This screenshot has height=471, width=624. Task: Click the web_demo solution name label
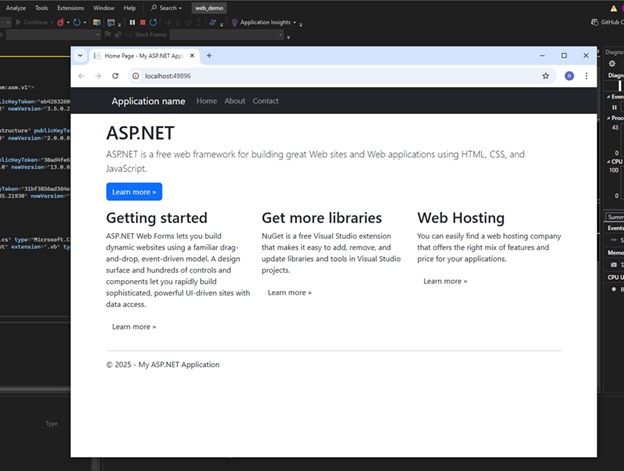point(209,8)
